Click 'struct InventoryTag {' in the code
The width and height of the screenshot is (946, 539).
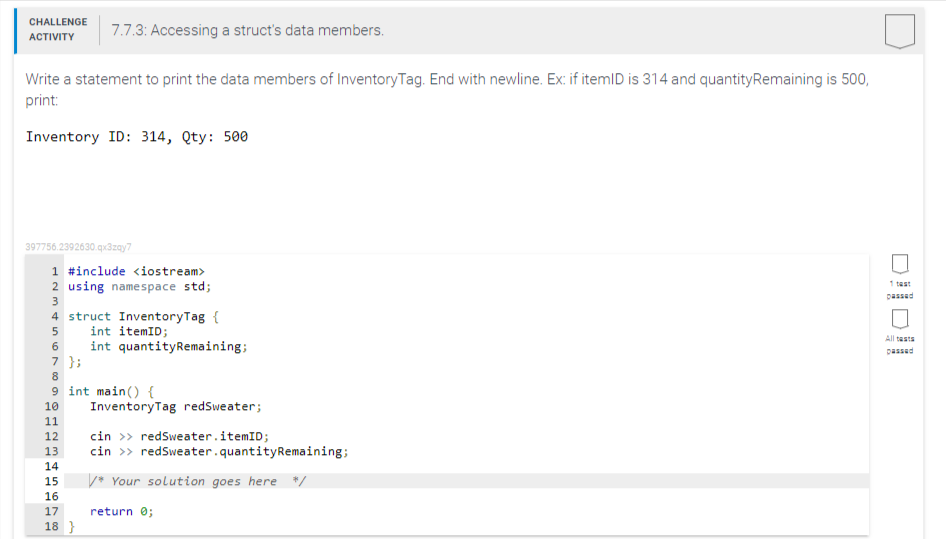point(144,316)
